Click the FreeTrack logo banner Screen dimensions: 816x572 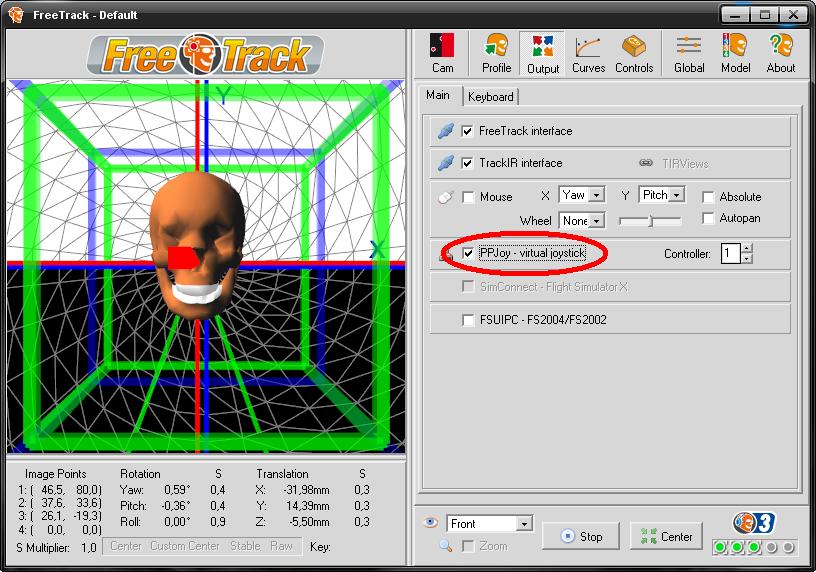[206, 55]
